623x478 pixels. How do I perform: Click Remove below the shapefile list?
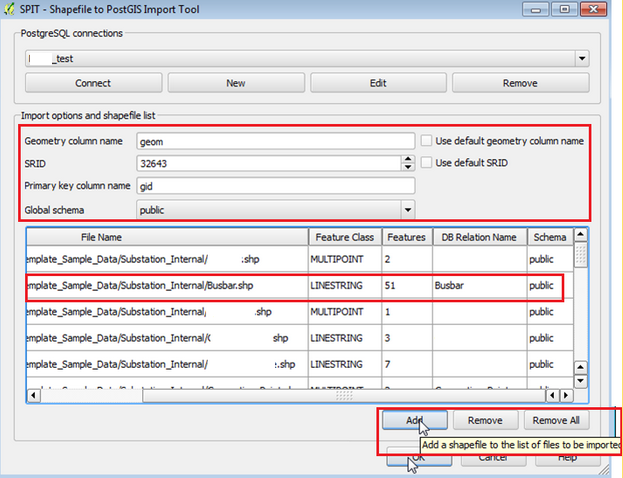485,420
